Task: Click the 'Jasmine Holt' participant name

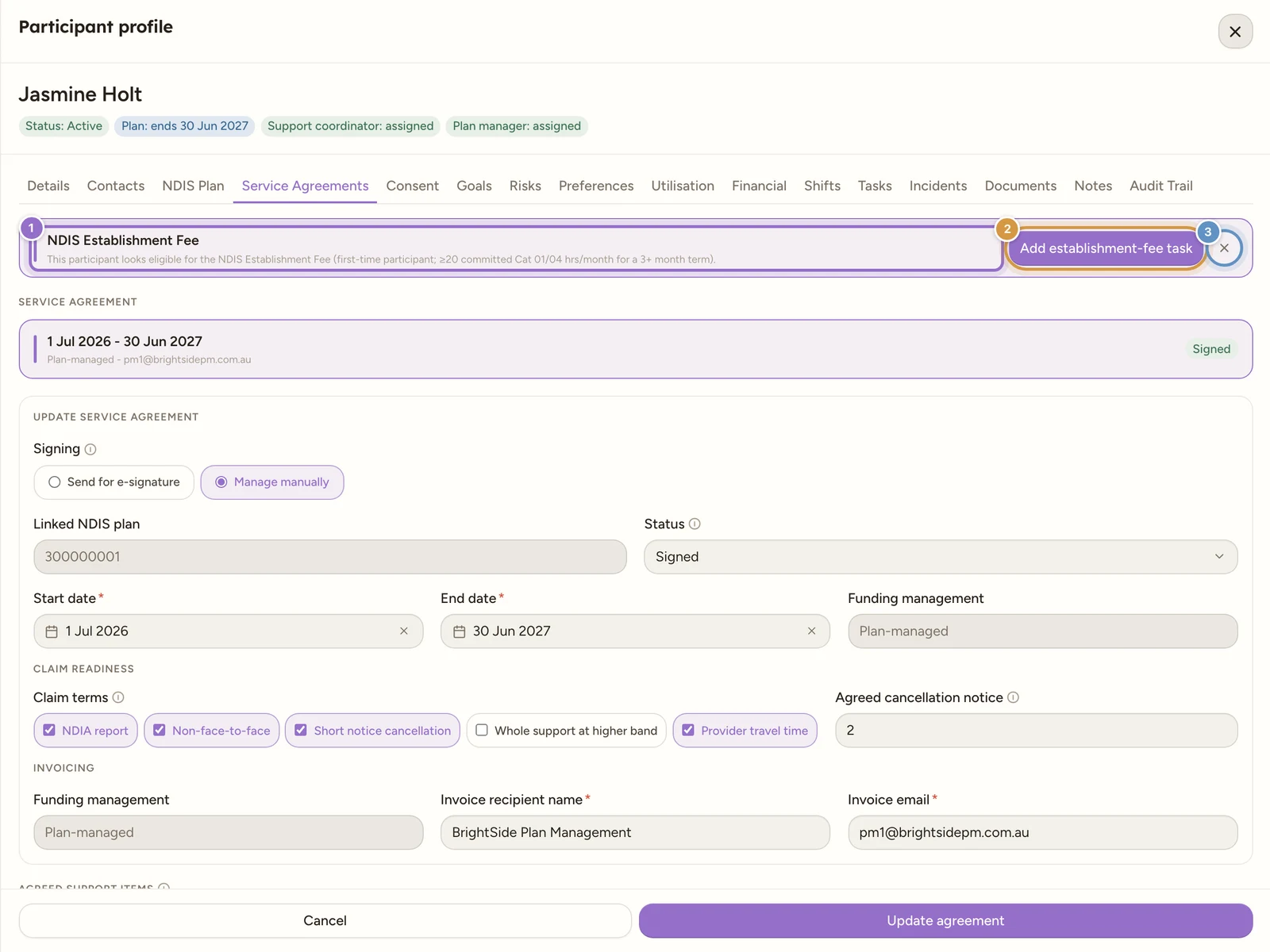Action: tap(80, 94)
